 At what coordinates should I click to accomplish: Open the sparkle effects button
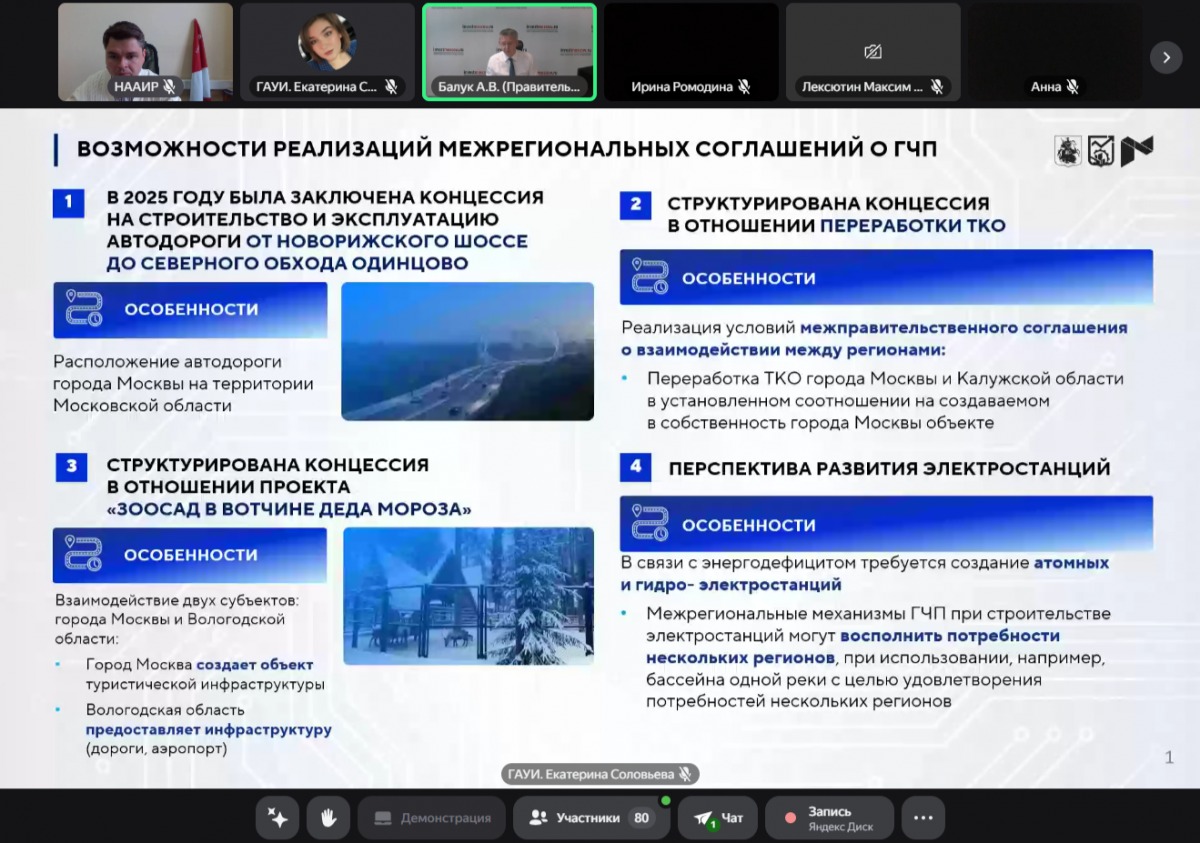pos(277,818)
